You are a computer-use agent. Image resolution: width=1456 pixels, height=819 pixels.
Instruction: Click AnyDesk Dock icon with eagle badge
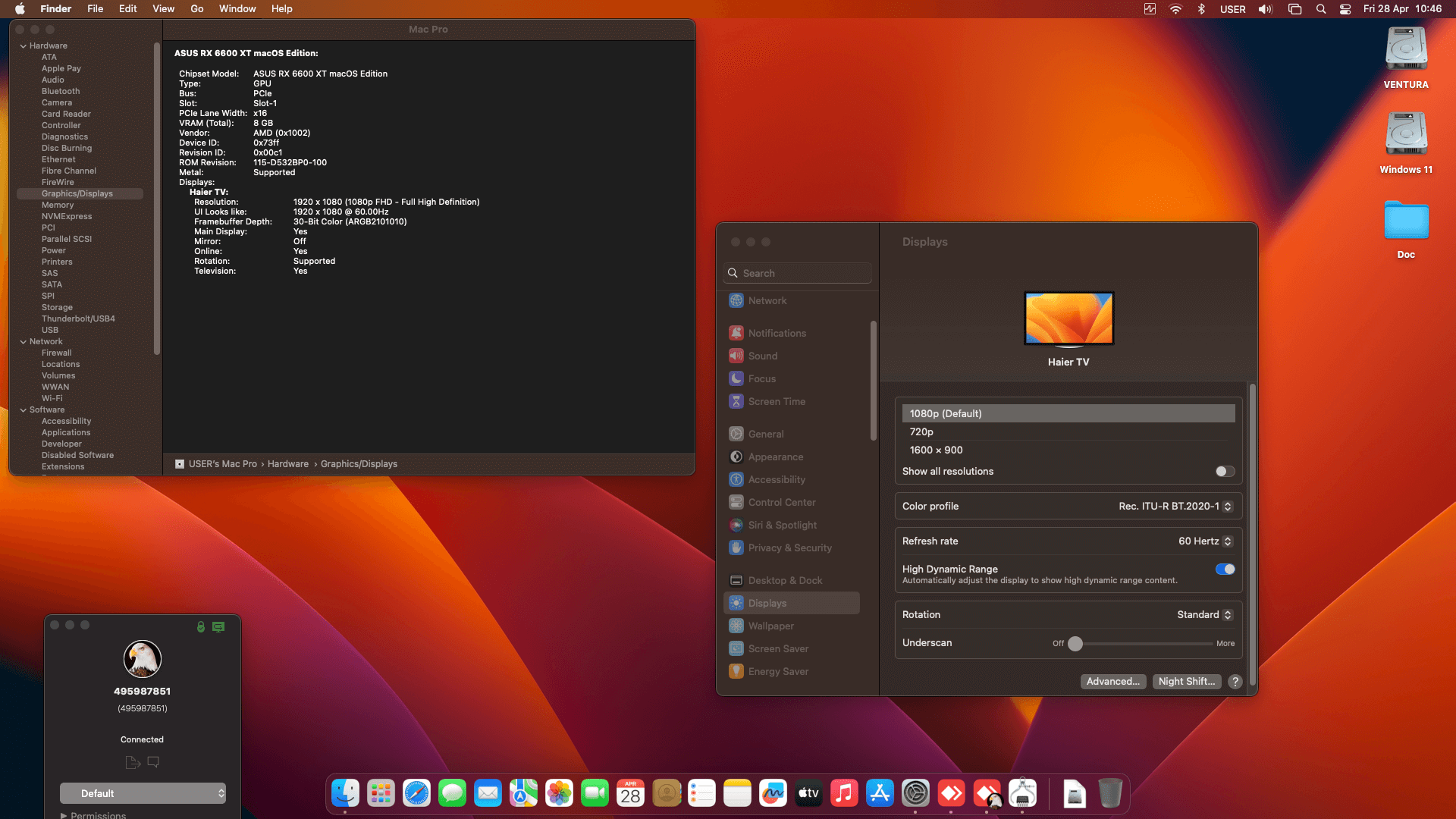click(x=987, y=793)
